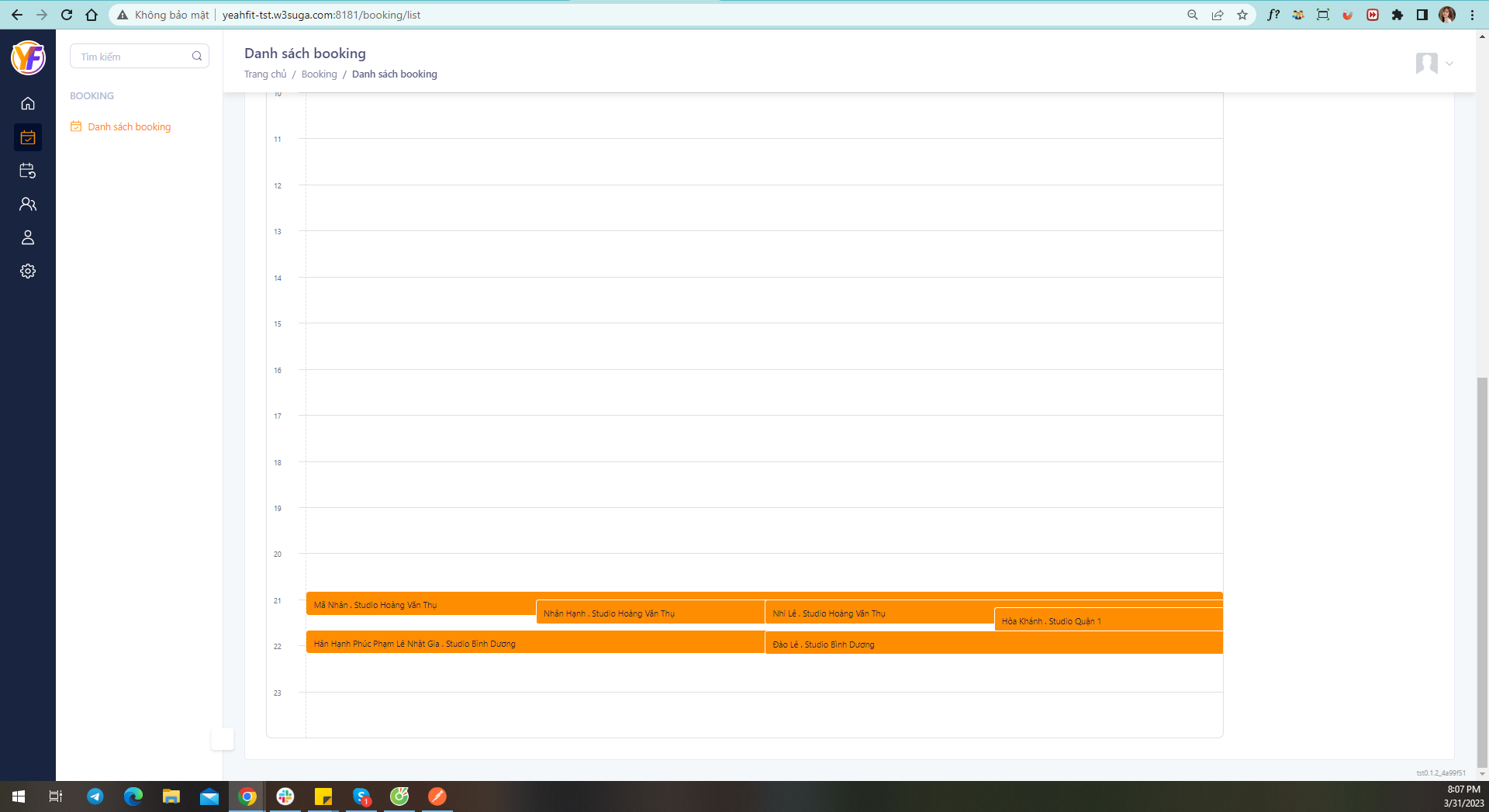1489x812 pixels.
Task: Bookmark this page with star icon
Action: tap(1242, 15)
